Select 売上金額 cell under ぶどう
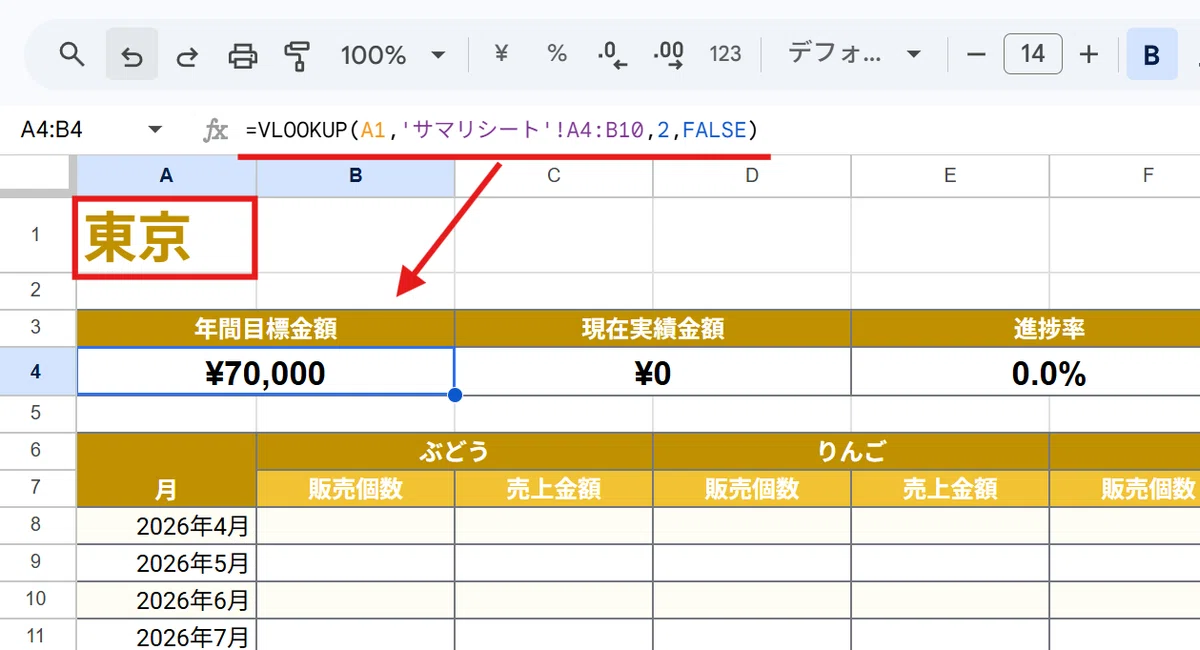Viewport: 1200px width, 650px height. tap(553, 488)
